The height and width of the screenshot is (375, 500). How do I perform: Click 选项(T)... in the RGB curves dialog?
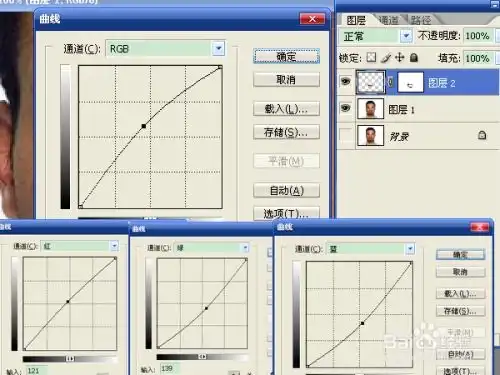tap(286, 213)
